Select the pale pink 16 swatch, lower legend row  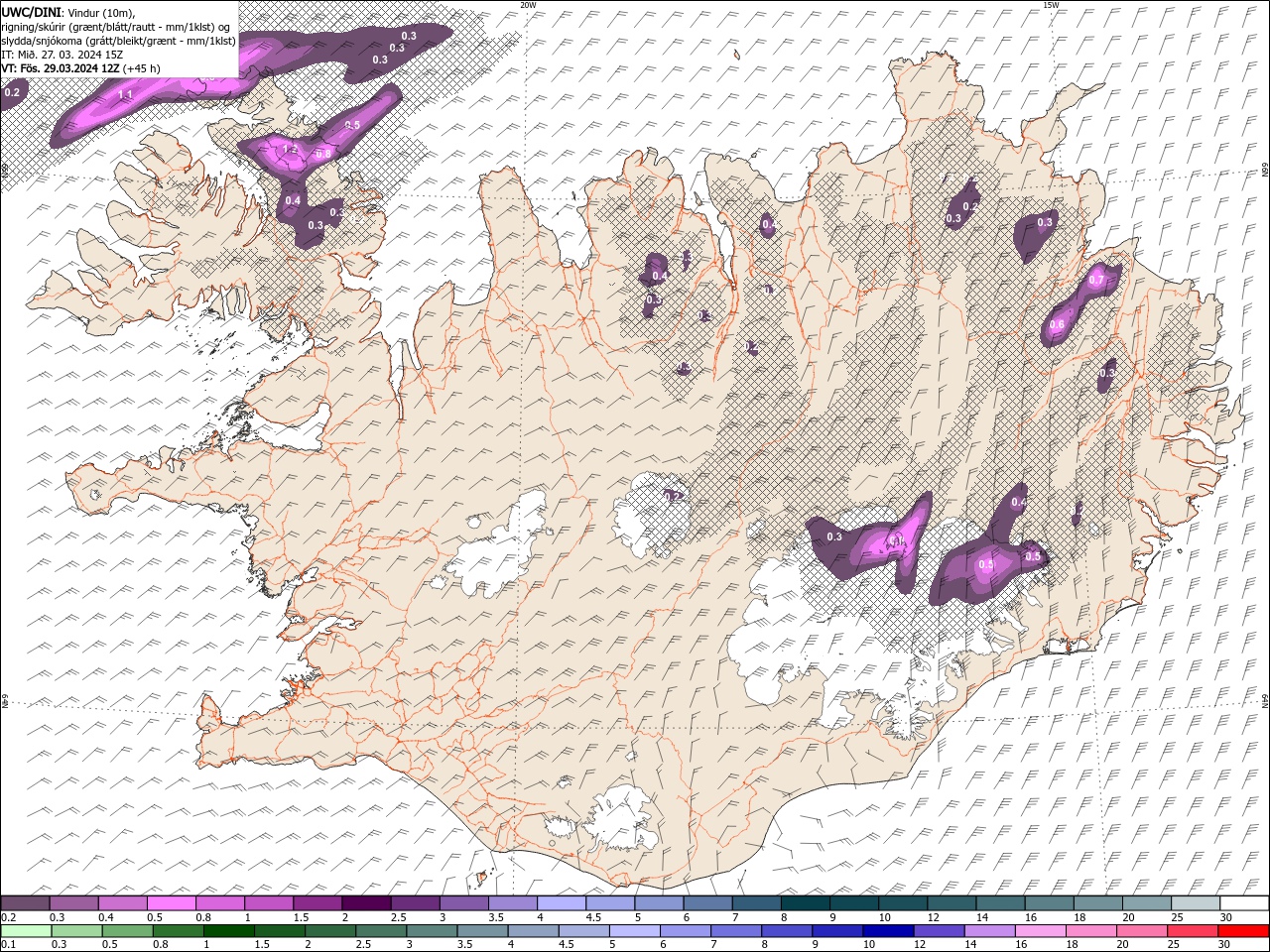1040,931
